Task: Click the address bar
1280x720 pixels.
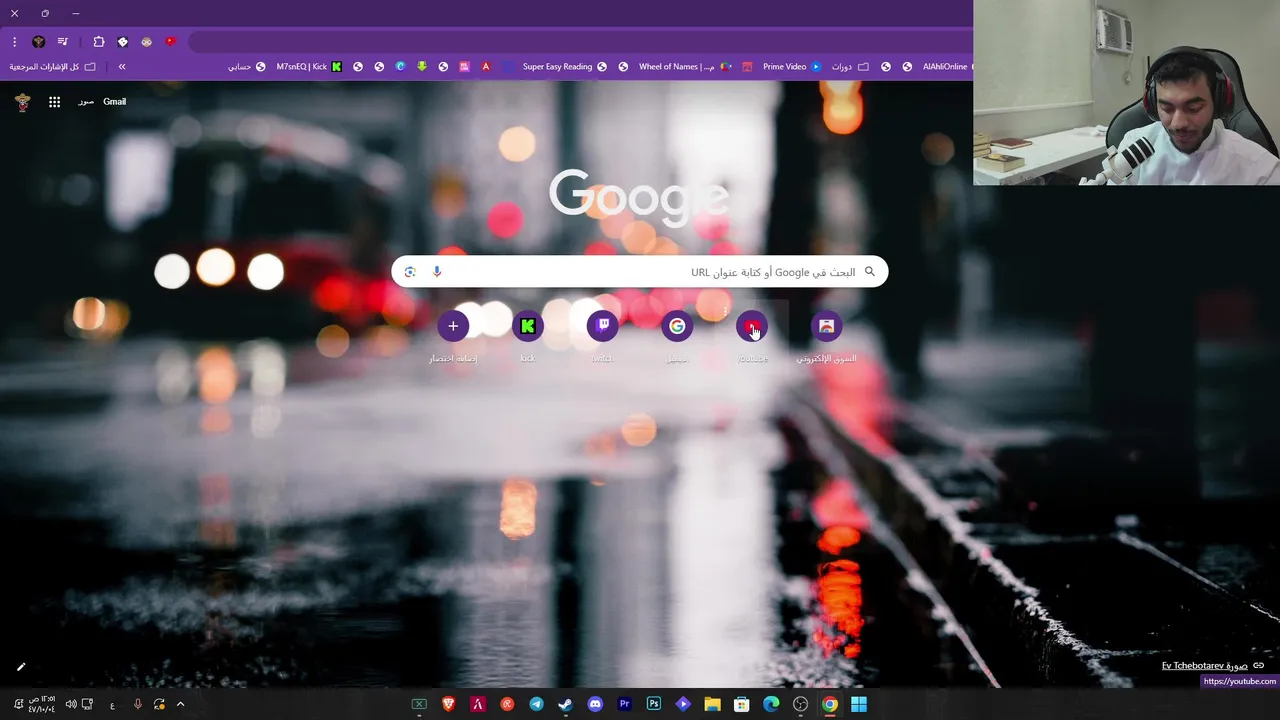Action: [580, 42]
